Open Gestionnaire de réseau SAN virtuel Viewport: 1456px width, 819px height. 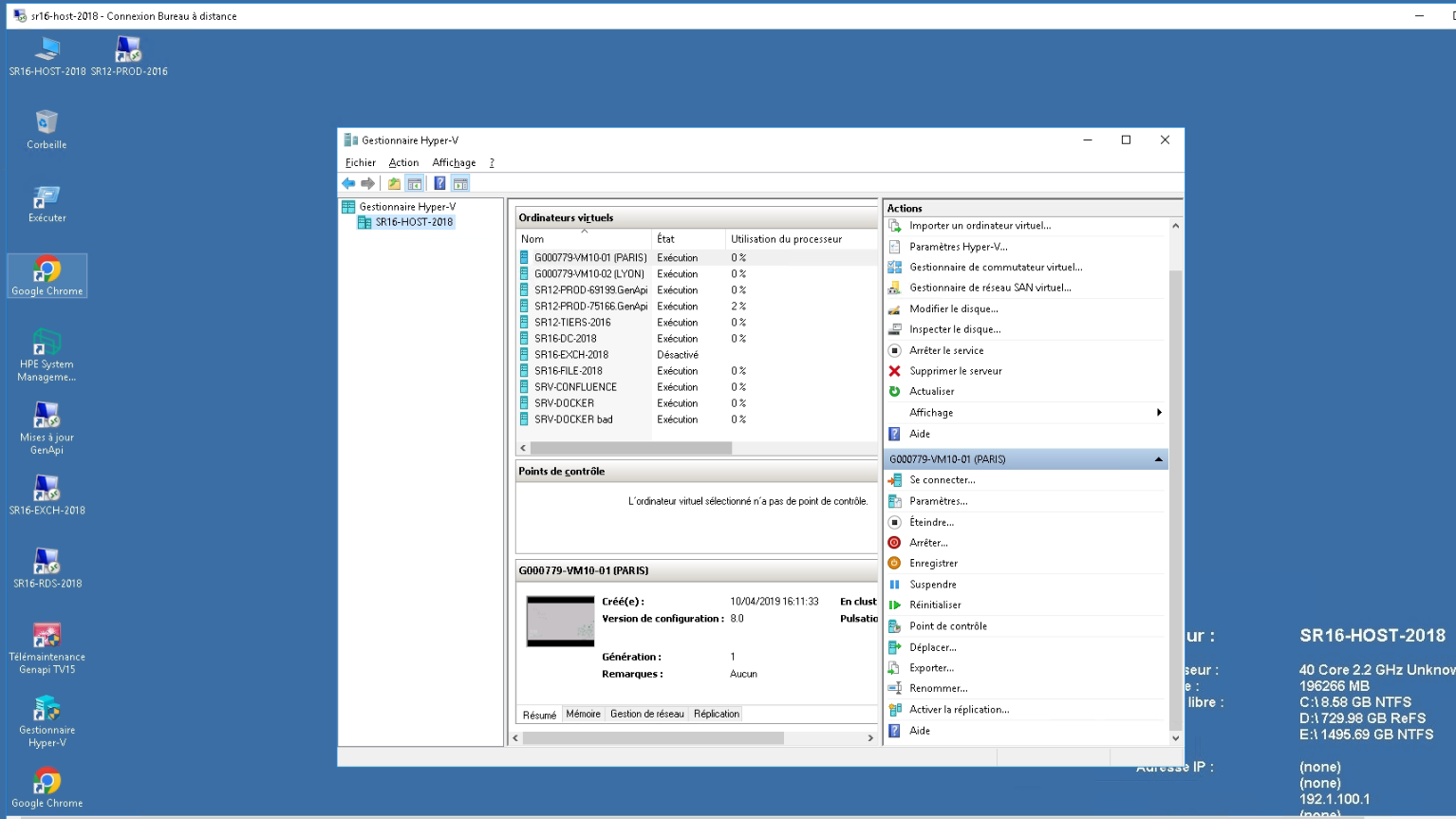point(990,288)
